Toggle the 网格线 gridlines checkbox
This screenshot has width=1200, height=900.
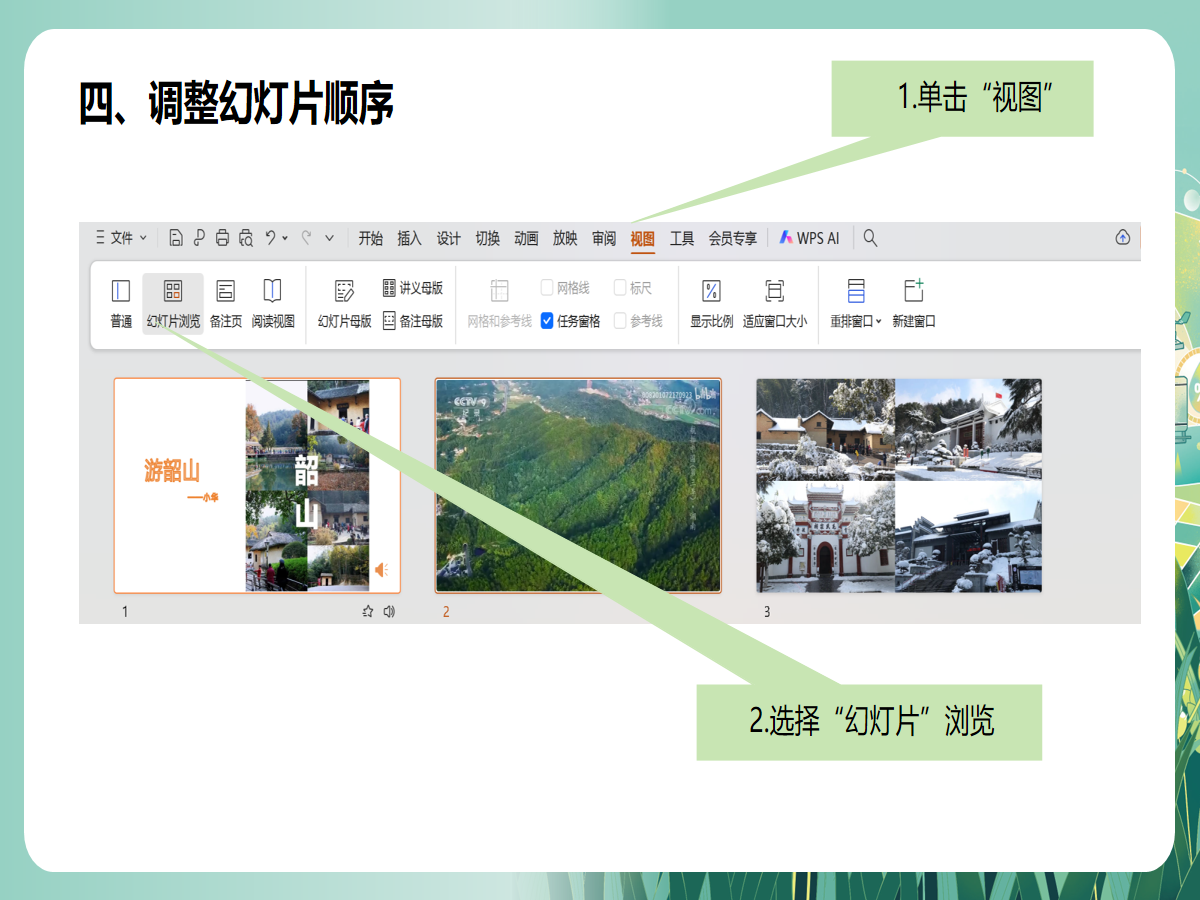click(x=548, y=288)
